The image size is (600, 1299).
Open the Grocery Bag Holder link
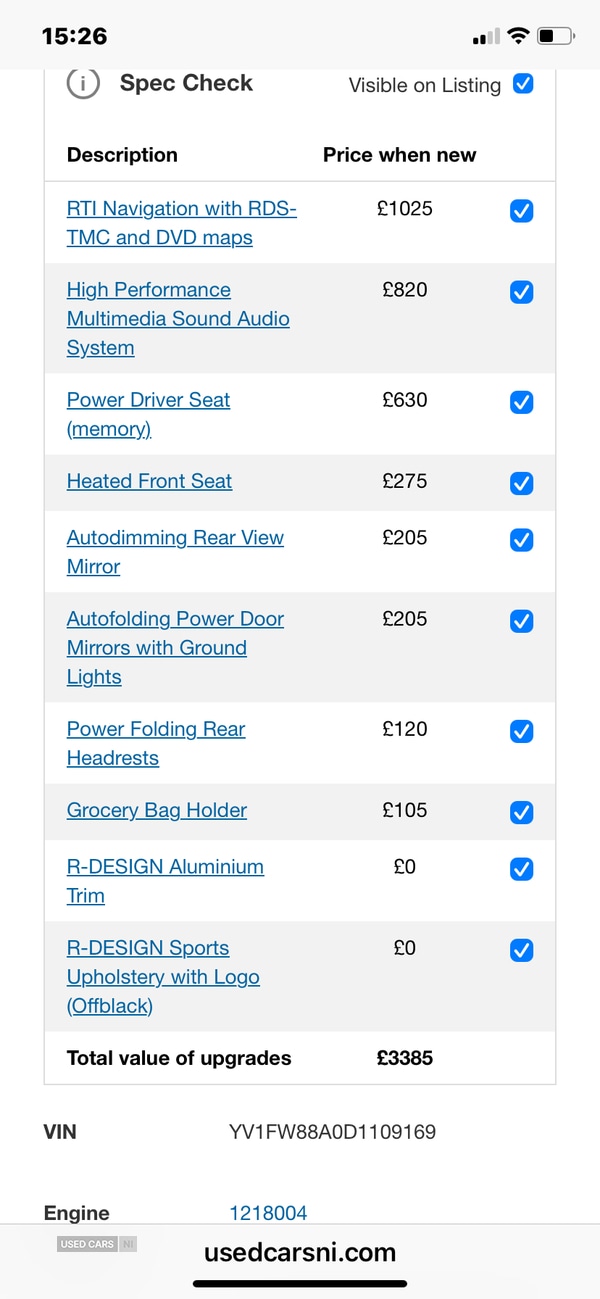(156, 810)
